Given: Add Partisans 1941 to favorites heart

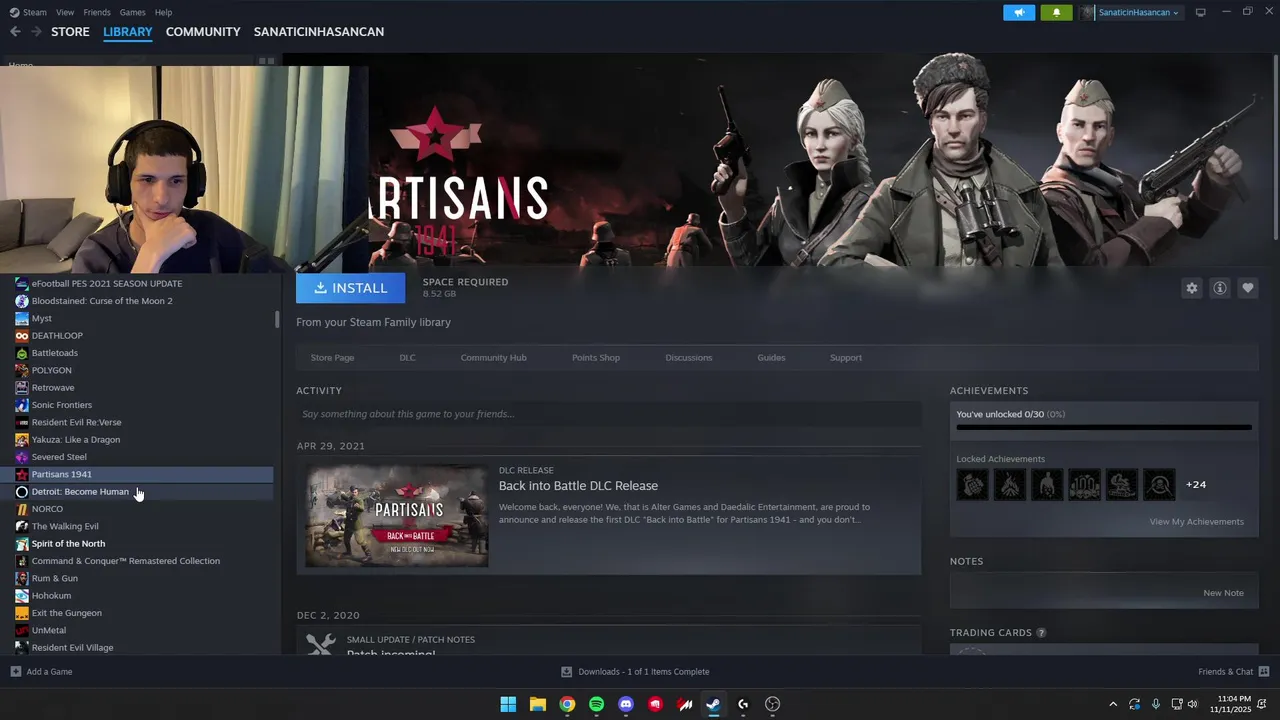Looking at the screenshot, I should pyautogui.click(x=1248, y=288).
